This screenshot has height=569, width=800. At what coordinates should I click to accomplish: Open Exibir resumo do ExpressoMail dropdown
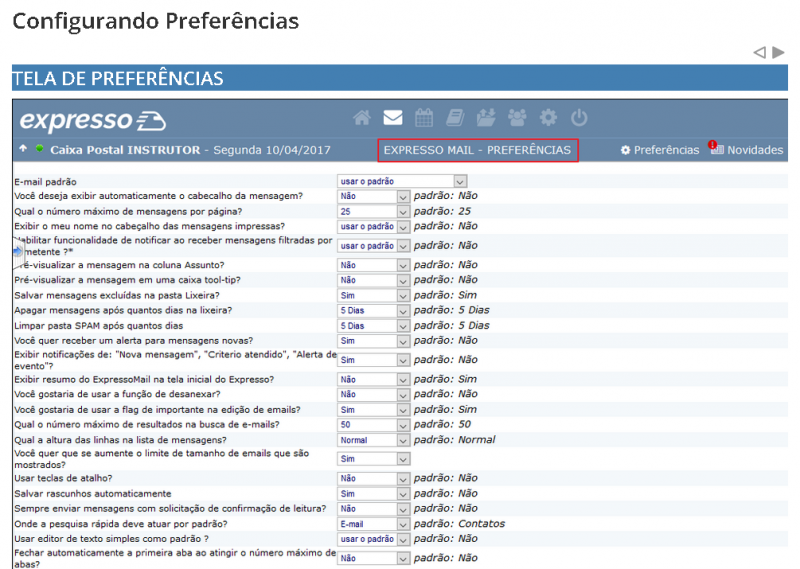[x=373, y=380]
